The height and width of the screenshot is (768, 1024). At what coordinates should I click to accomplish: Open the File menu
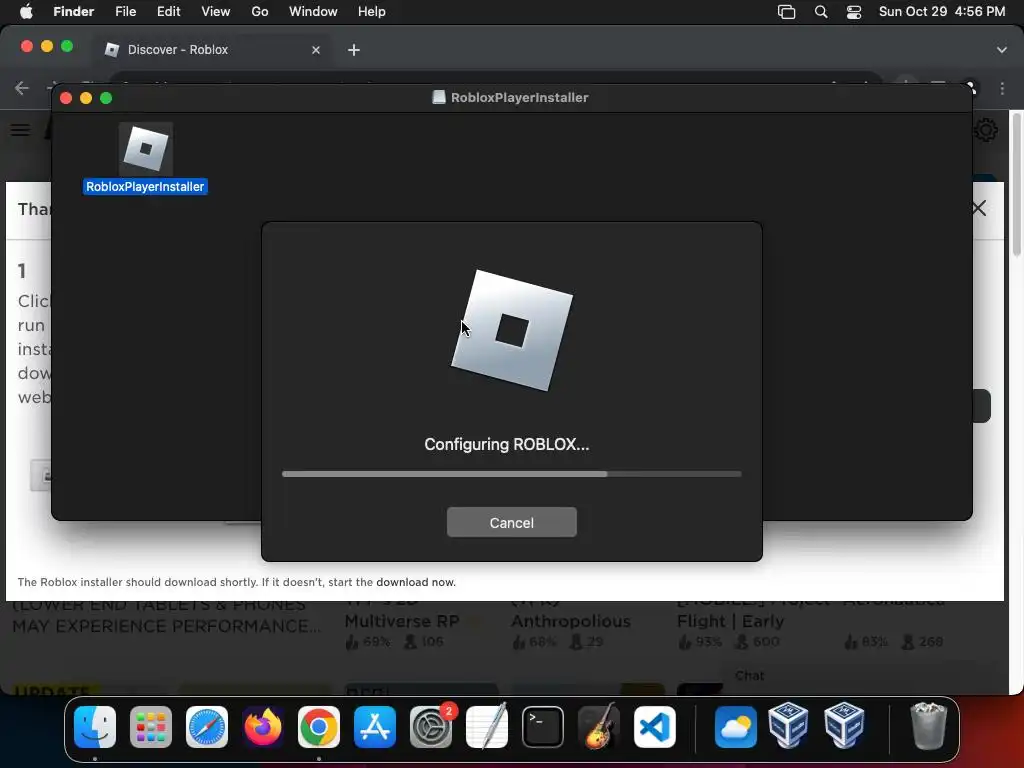[x=125, y=12]
